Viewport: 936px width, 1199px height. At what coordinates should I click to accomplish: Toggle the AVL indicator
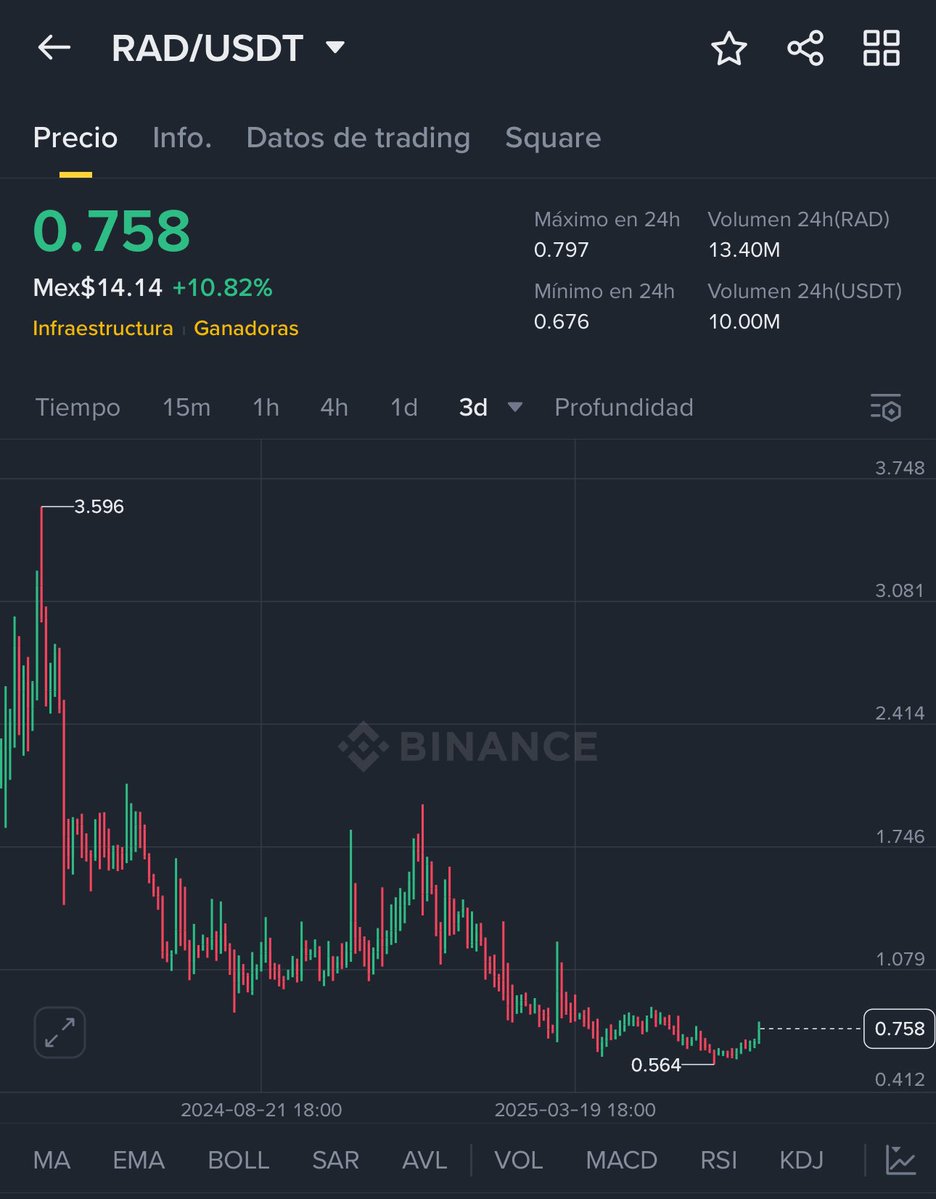tap(424, 1160)
